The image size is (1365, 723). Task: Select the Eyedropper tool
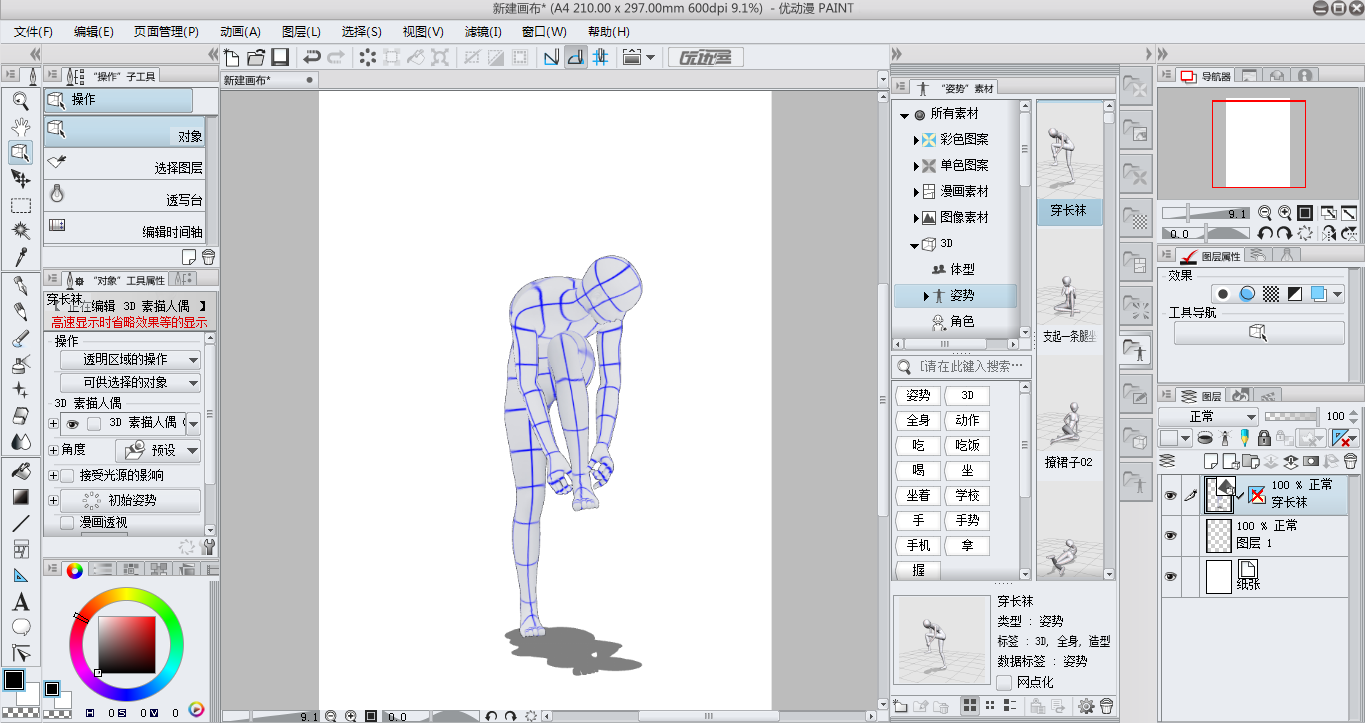[20, 257]
